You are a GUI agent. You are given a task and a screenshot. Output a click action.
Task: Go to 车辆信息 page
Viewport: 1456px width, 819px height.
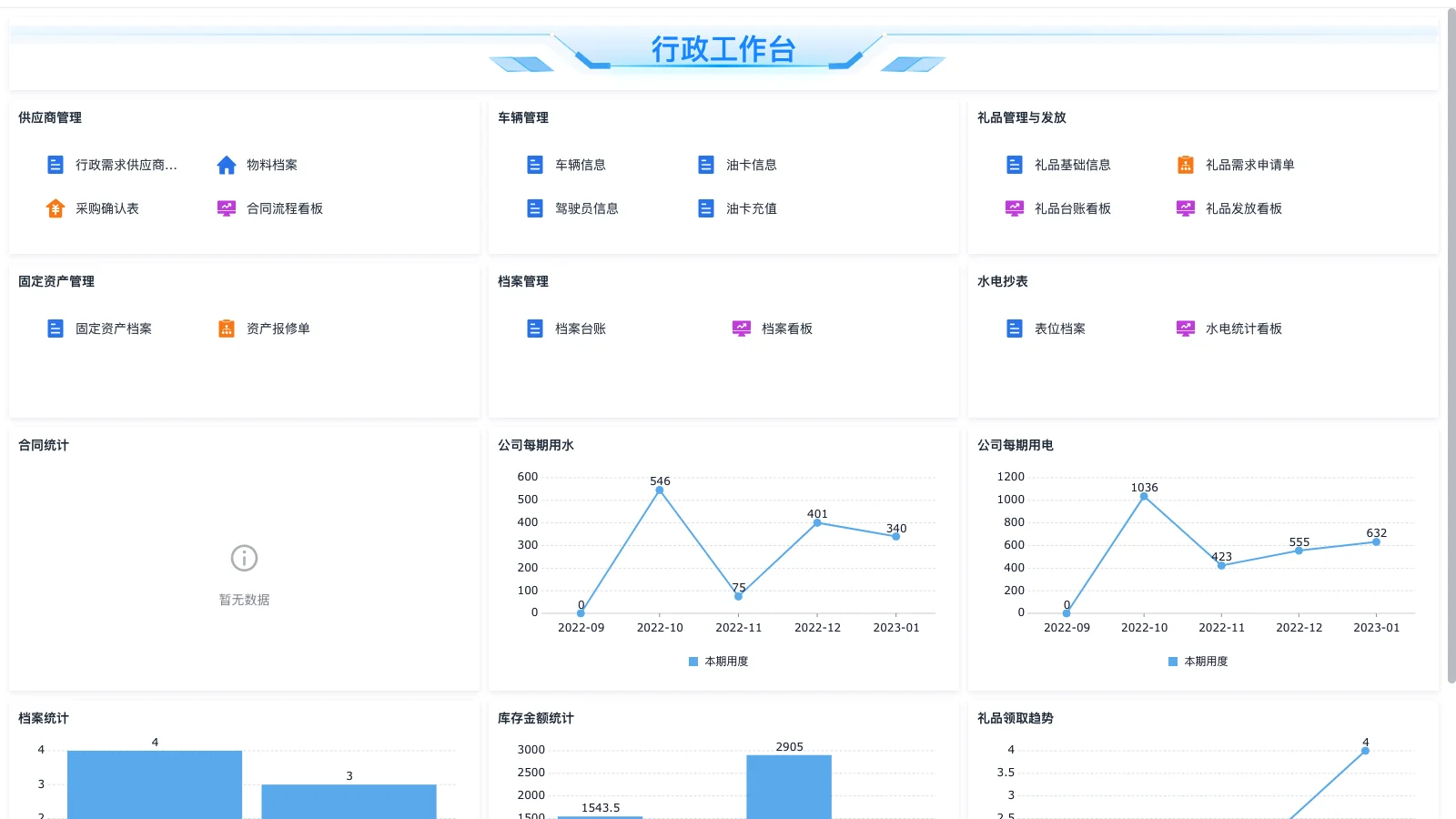581,165
